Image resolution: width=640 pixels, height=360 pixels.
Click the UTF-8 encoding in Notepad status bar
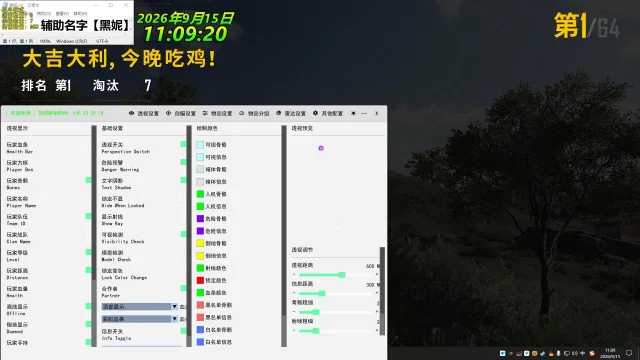102,41
